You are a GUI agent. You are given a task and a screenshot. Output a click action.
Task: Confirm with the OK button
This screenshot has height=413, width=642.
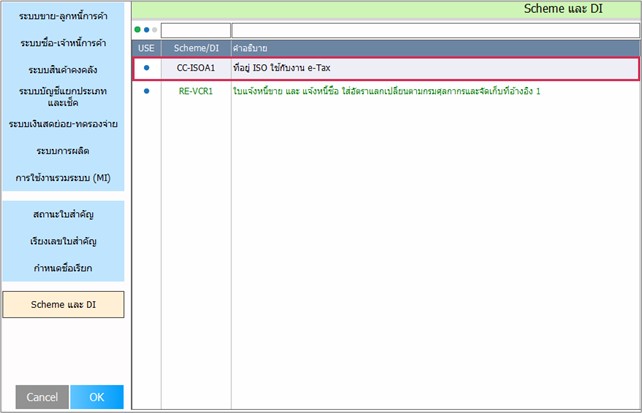pyautogui.click(x=97, y=397)
